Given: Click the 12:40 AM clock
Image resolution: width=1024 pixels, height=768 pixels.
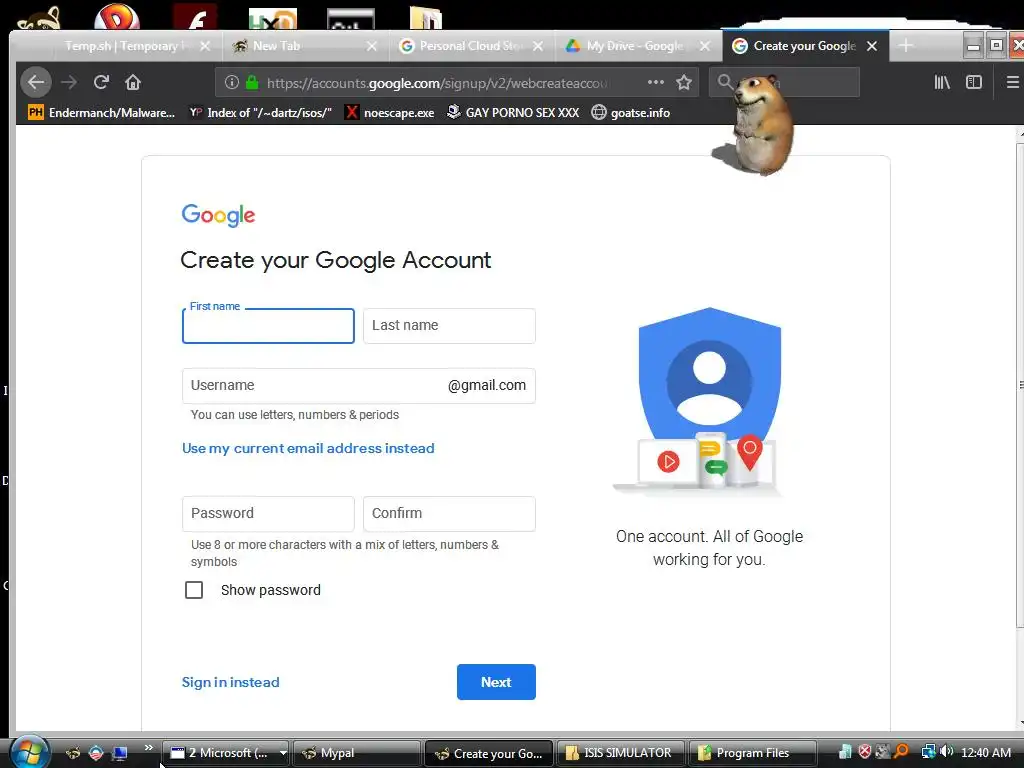Looking at the screenshot, I should (985, 753).
